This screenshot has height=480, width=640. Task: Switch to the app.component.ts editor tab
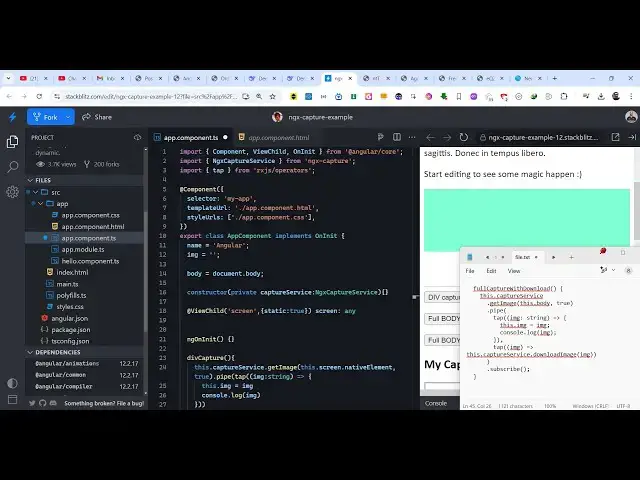[191, 138]
